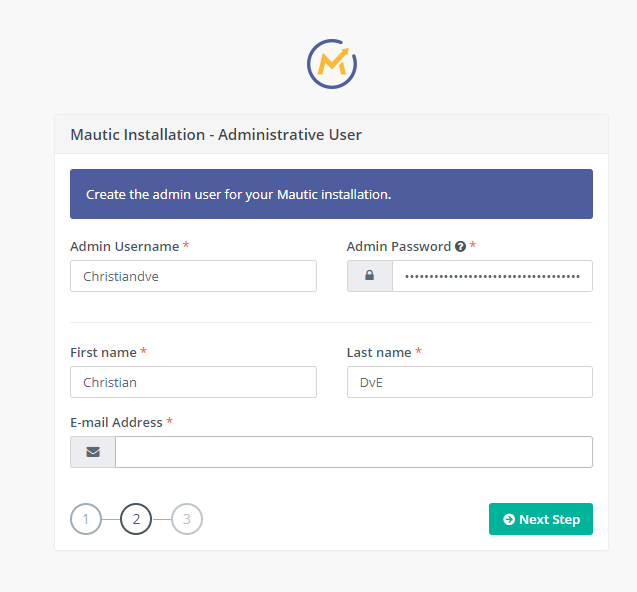Click the Admin Password label text
Image resolution: width=637 pixels, height=592 pixels.
[399, 247]
